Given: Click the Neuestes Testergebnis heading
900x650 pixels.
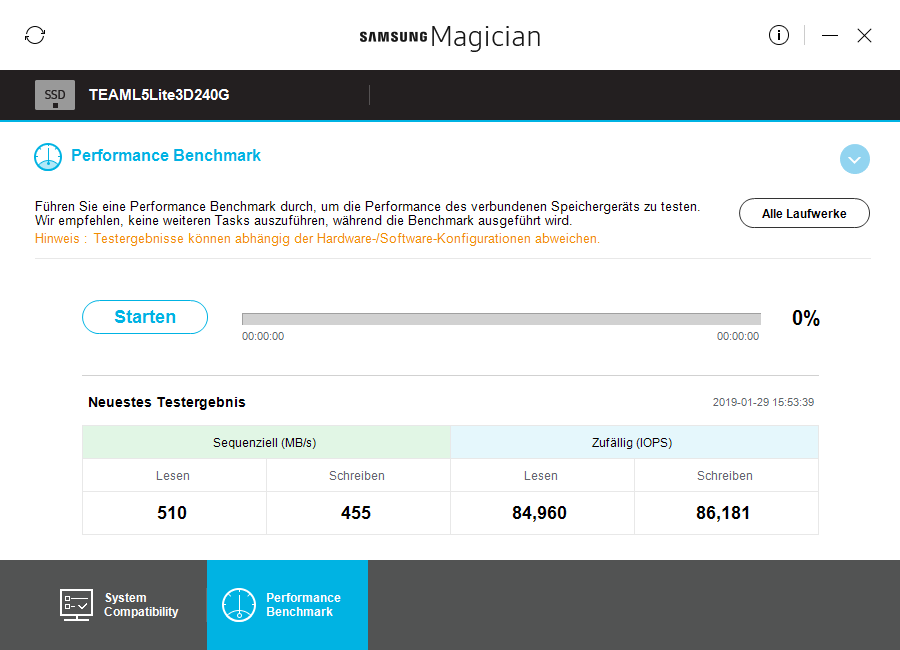Looking at the screenshot, I should [167, 402].
